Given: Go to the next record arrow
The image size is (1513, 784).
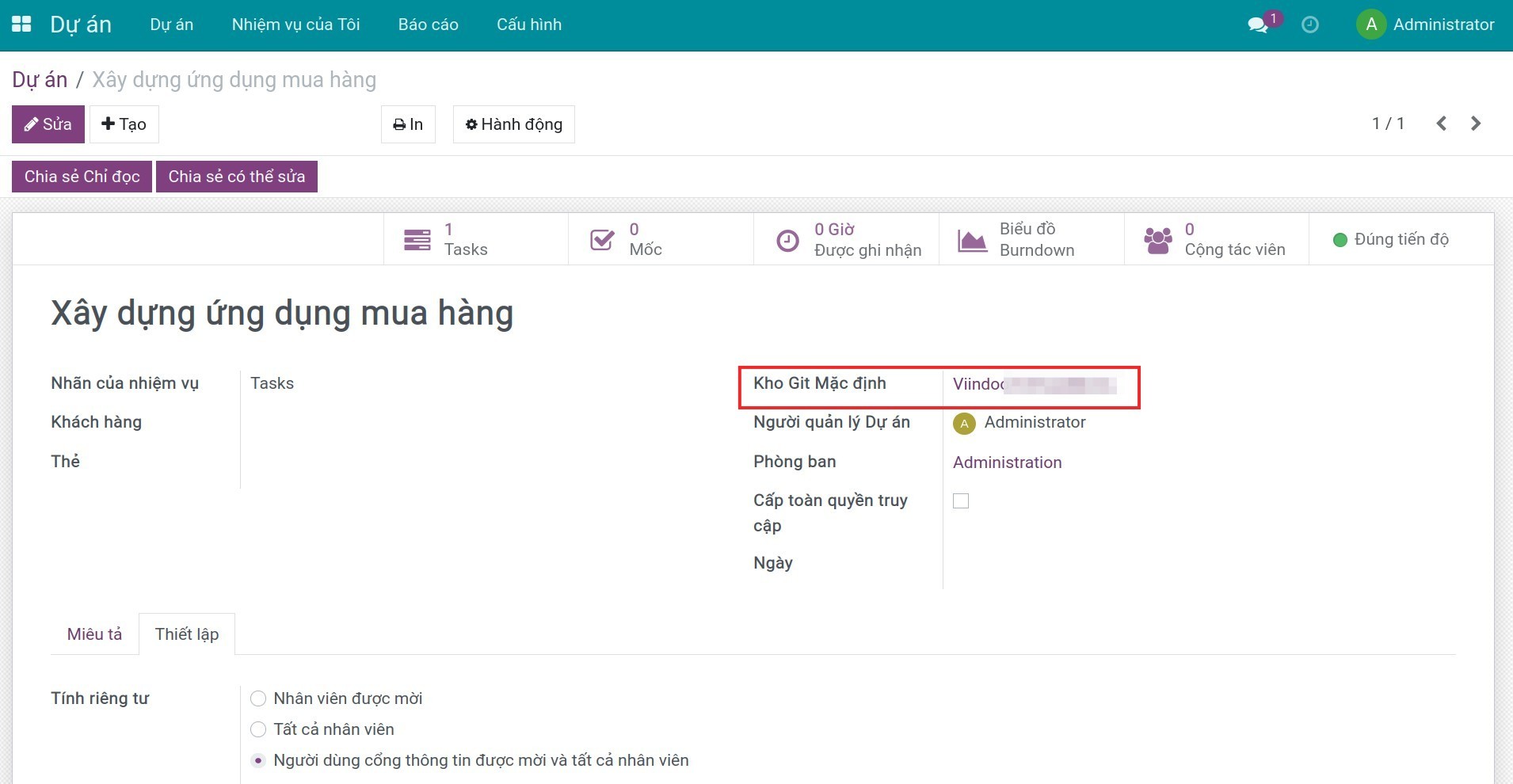Looking at the screenshot, I should (x=1475, y=124).
